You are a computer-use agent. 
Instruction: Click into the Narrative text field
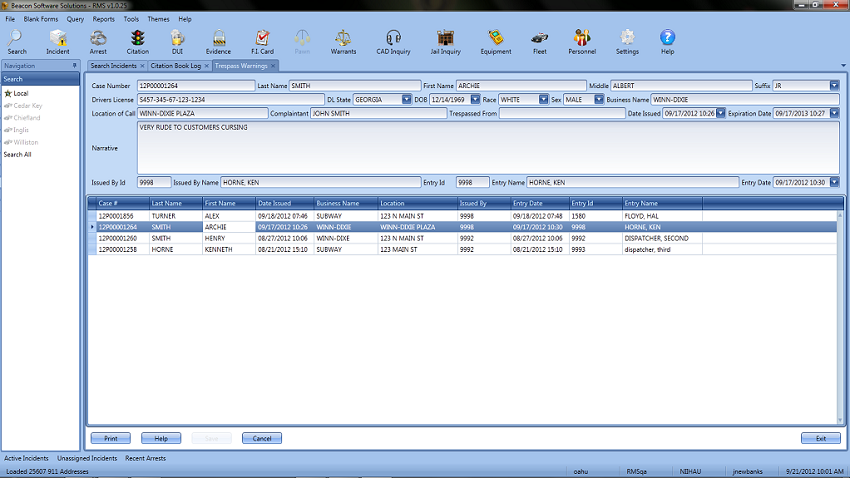pyautogui.click(x=487, y=148)
